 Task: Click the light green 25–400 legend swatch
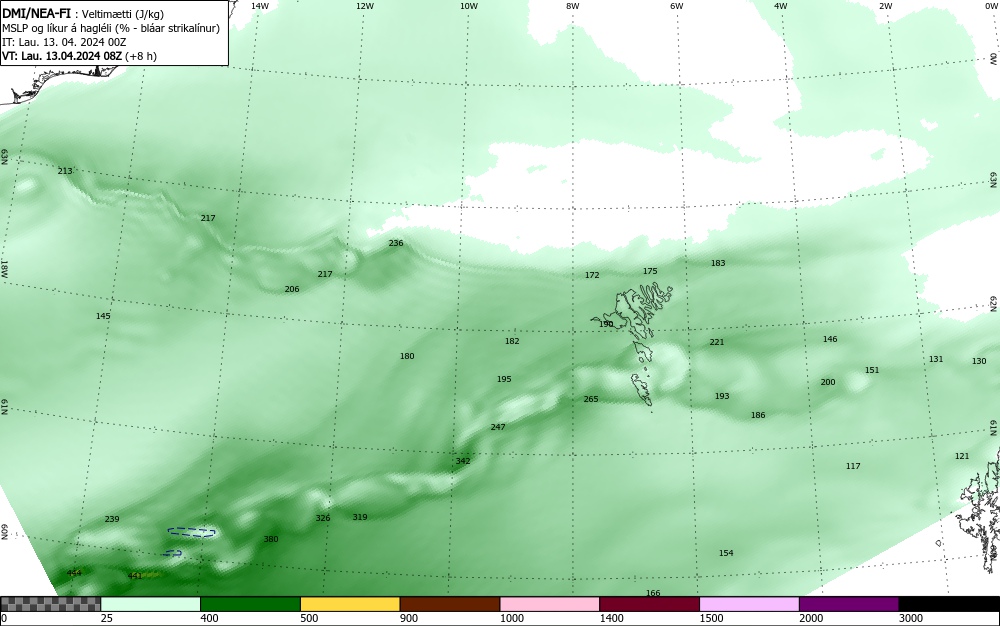pyautogui.click(x=151, y=604)
